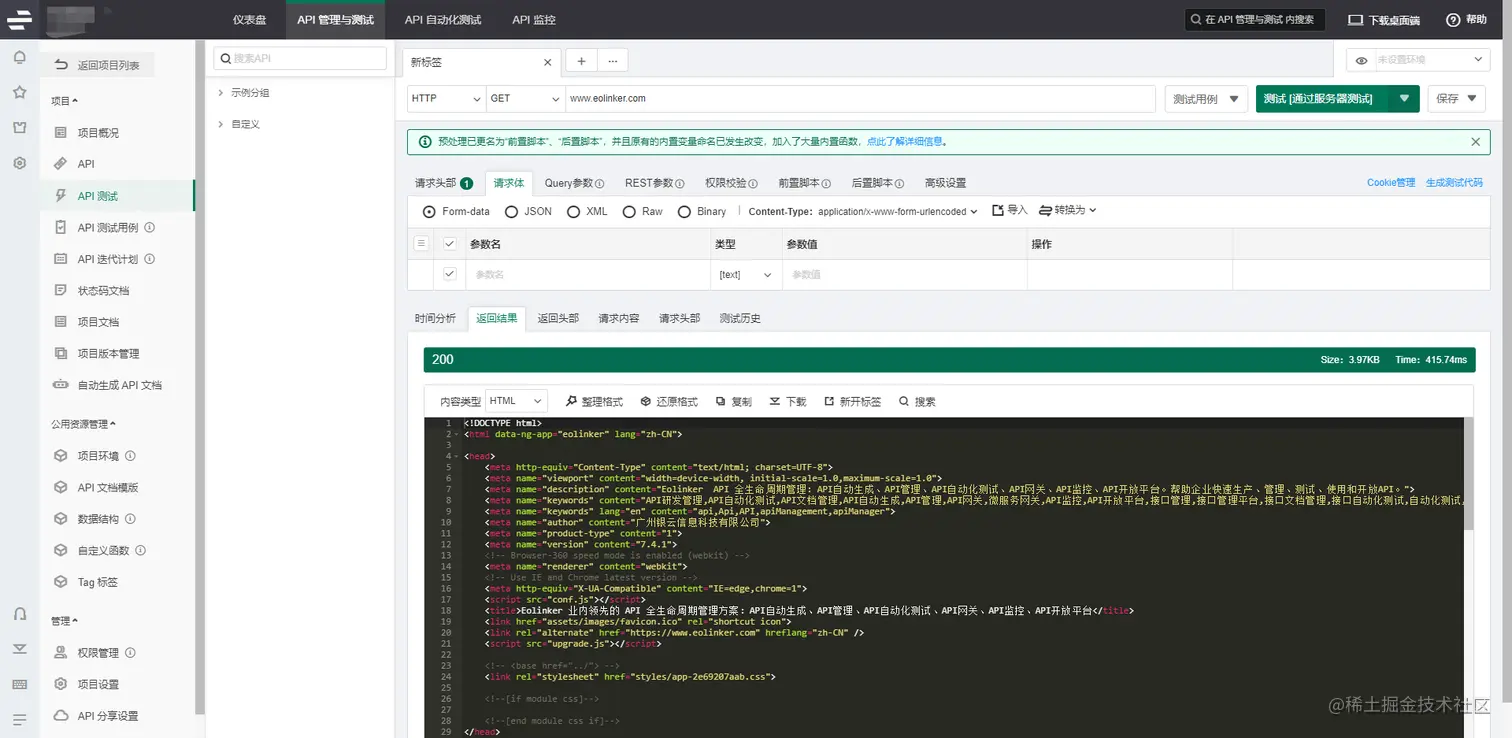Image resolution: width=1512 pixels, height=738 pixels.
Task: Click the 生成测试代码 link
Action: [x=1454, y=183]
